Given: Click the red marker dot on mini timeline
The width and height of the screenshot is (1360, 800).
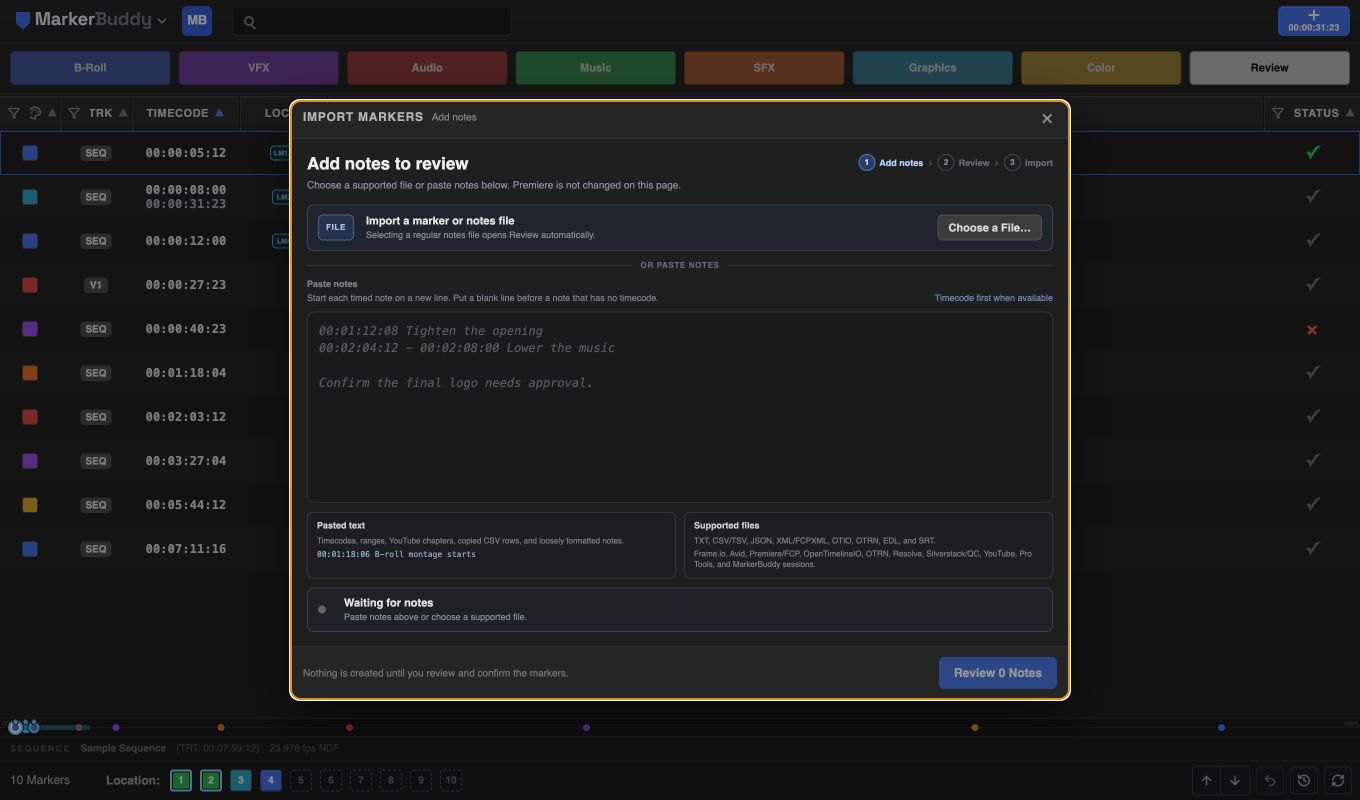Looking at the screenshot, I should (349, 727).
